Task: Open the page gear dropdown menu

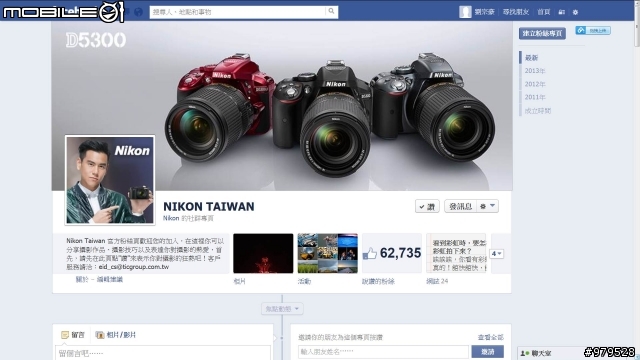Action: pos(487,206)
